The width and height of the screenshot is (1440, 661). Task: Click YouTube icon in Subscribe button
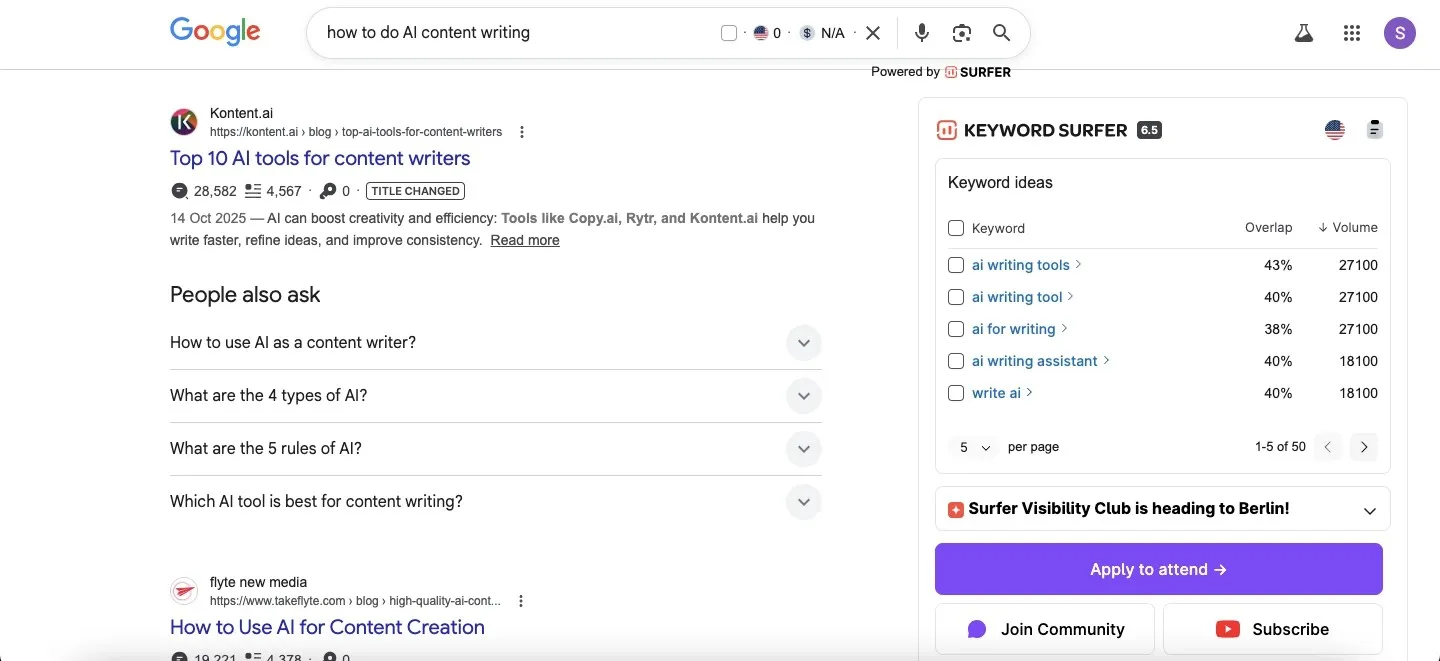coord(1228,629)
